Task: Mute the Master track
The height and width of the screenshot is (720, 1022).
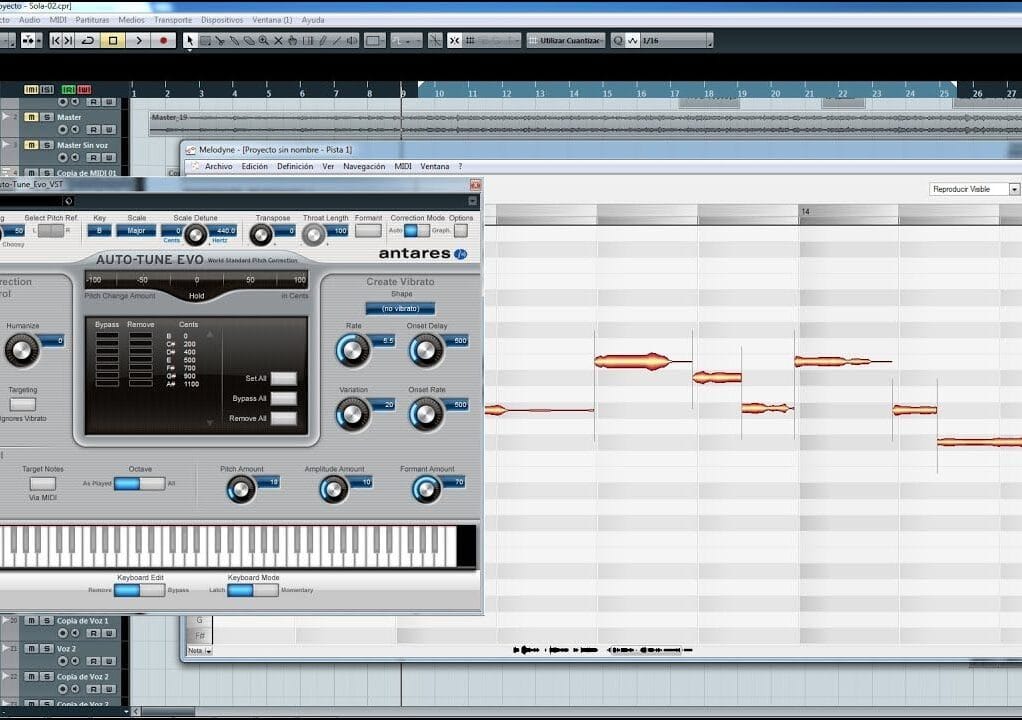Action: pyautogui.click(x=31, y=117)
